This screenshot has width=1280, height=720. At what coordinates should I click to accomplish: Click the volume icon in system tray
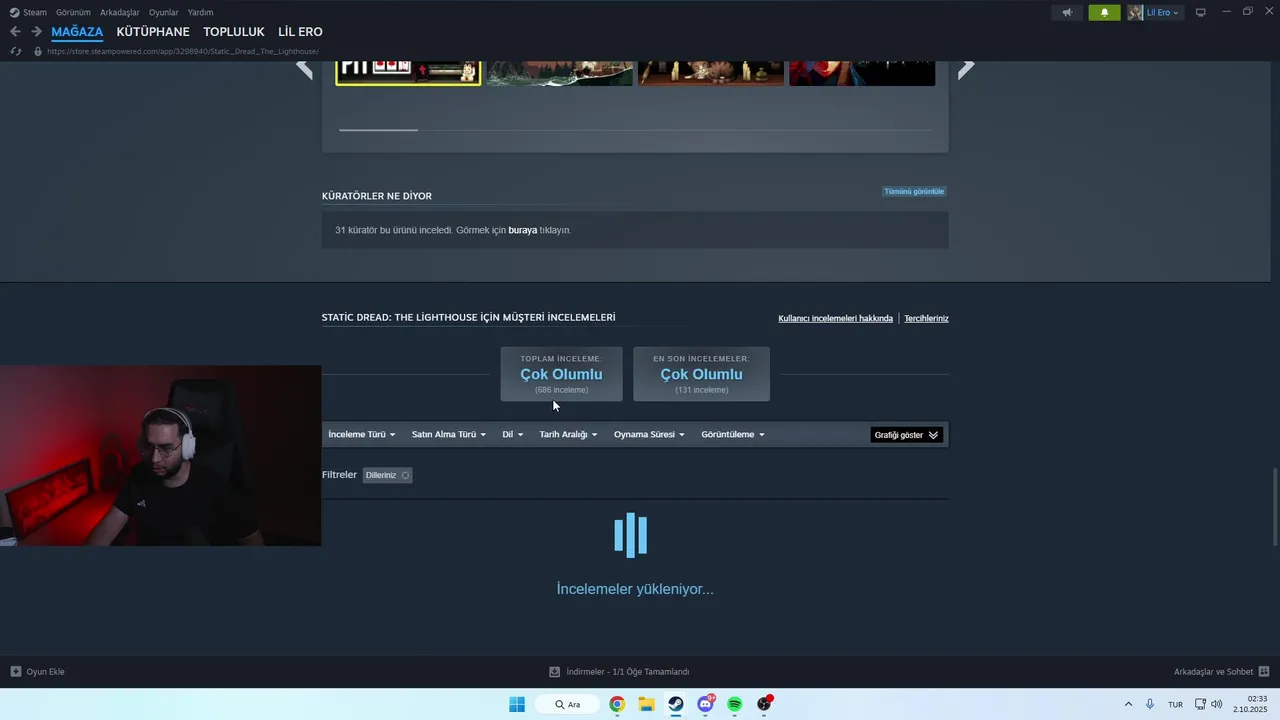click(x=1217, y=704)
